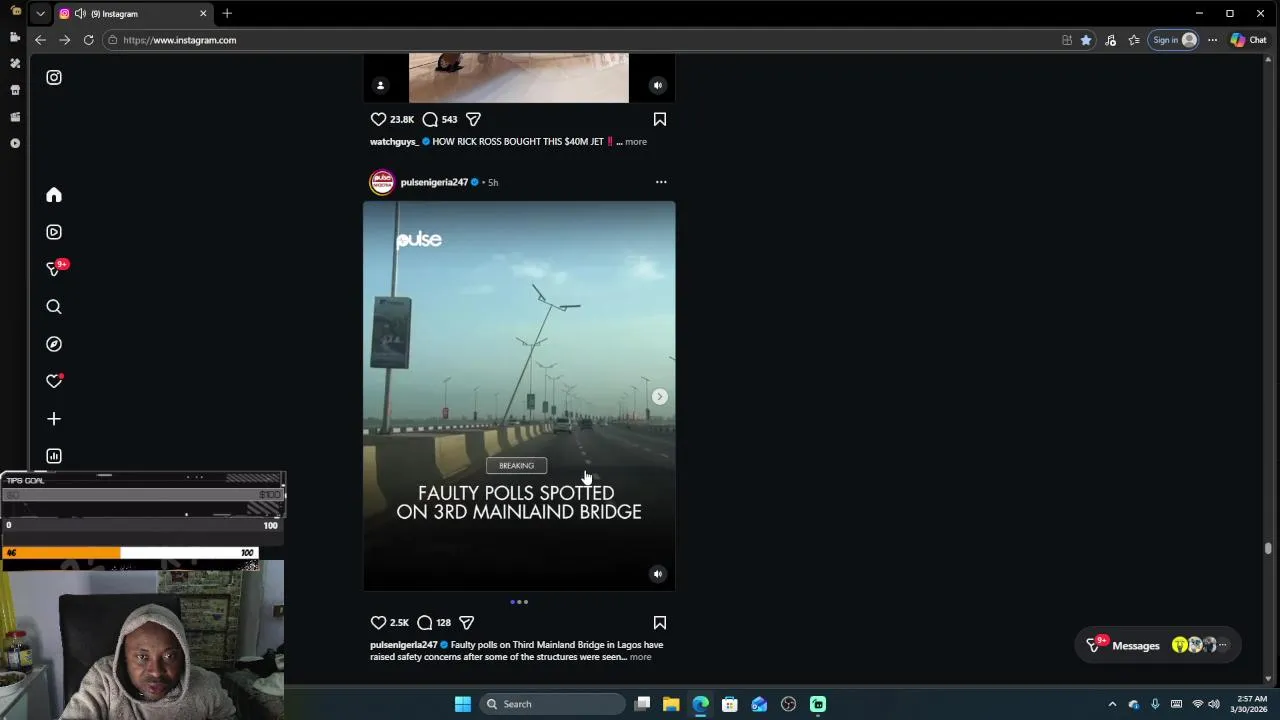
Task: Expand watchguys_ caption with more
Action: pos(636,142)
